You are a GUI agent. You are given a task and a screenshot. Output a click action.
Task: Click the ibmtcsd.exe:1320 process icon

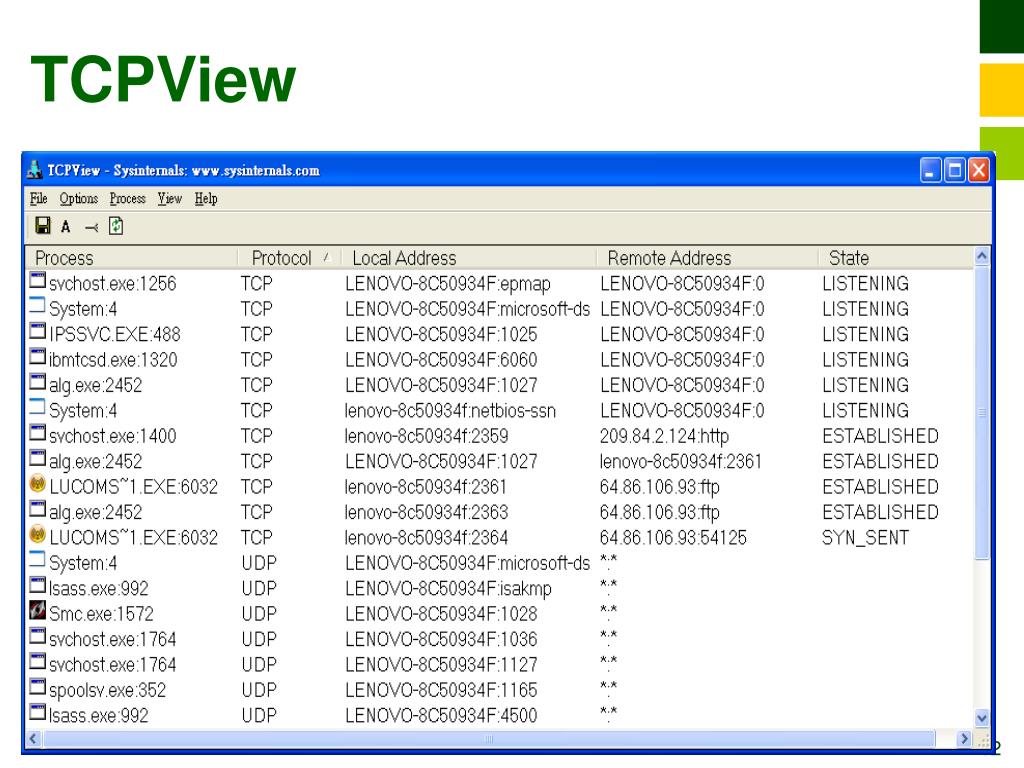(38, 357)
